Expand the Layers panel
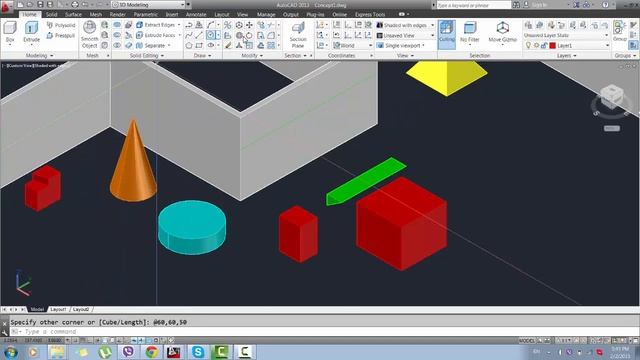 point(567,55)
